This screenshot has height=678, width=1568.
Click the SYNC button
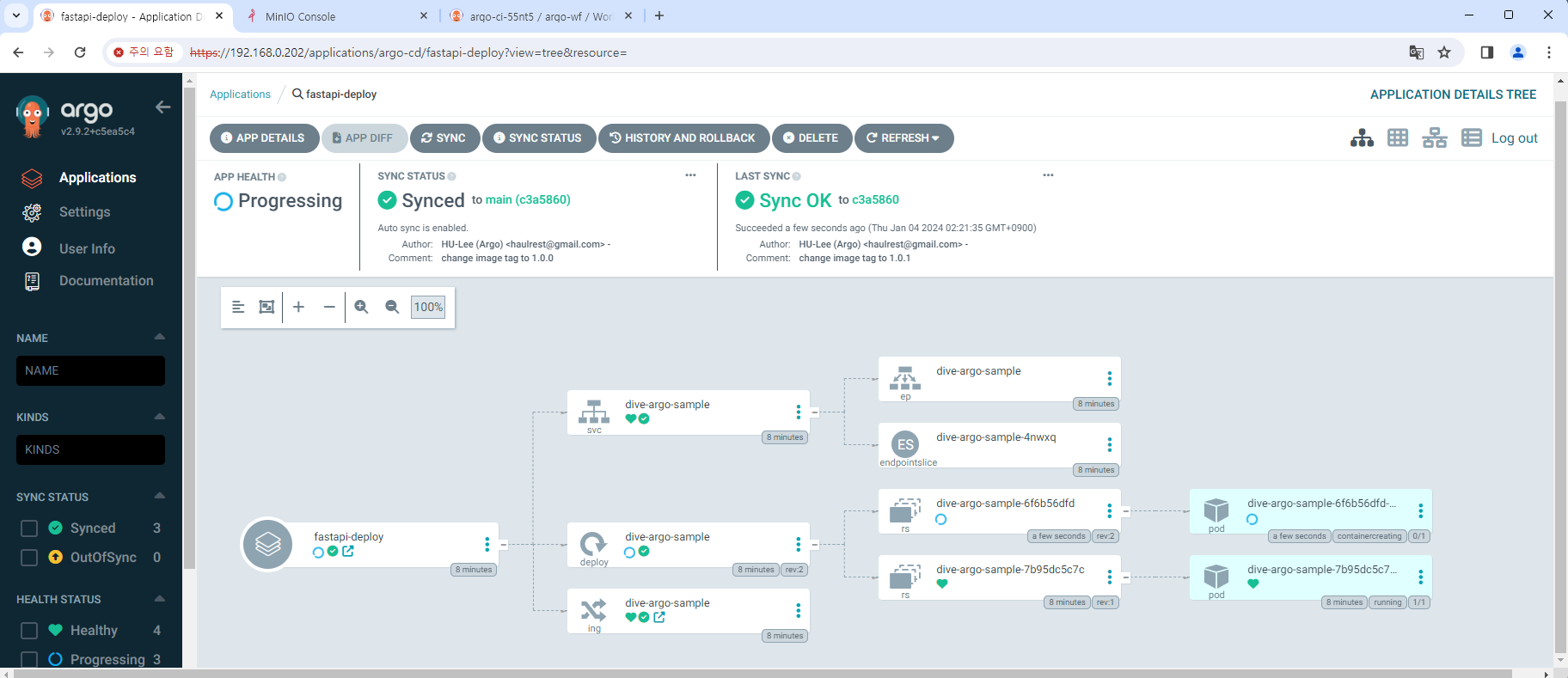point(444,138)
